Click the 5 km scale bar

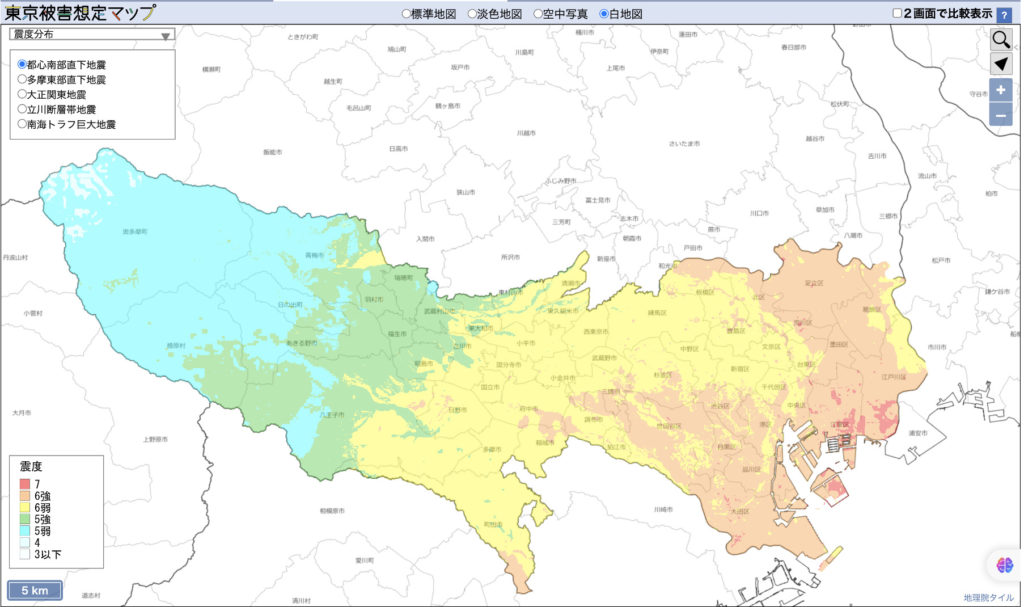[x=35, y=590]
